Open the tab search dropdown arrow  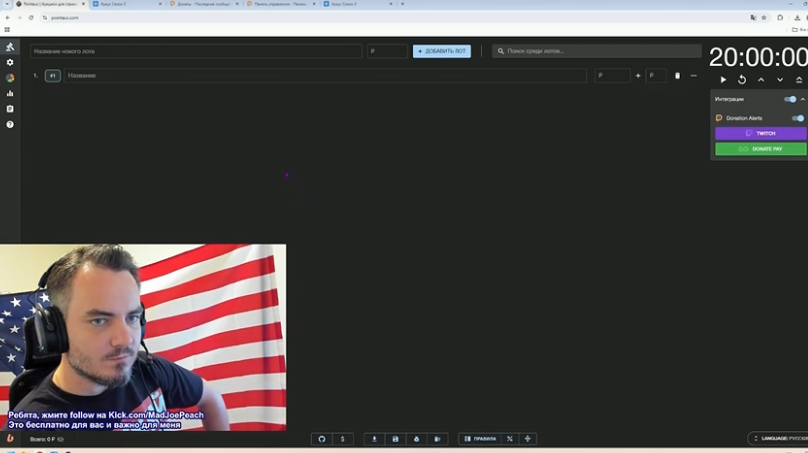7,4
